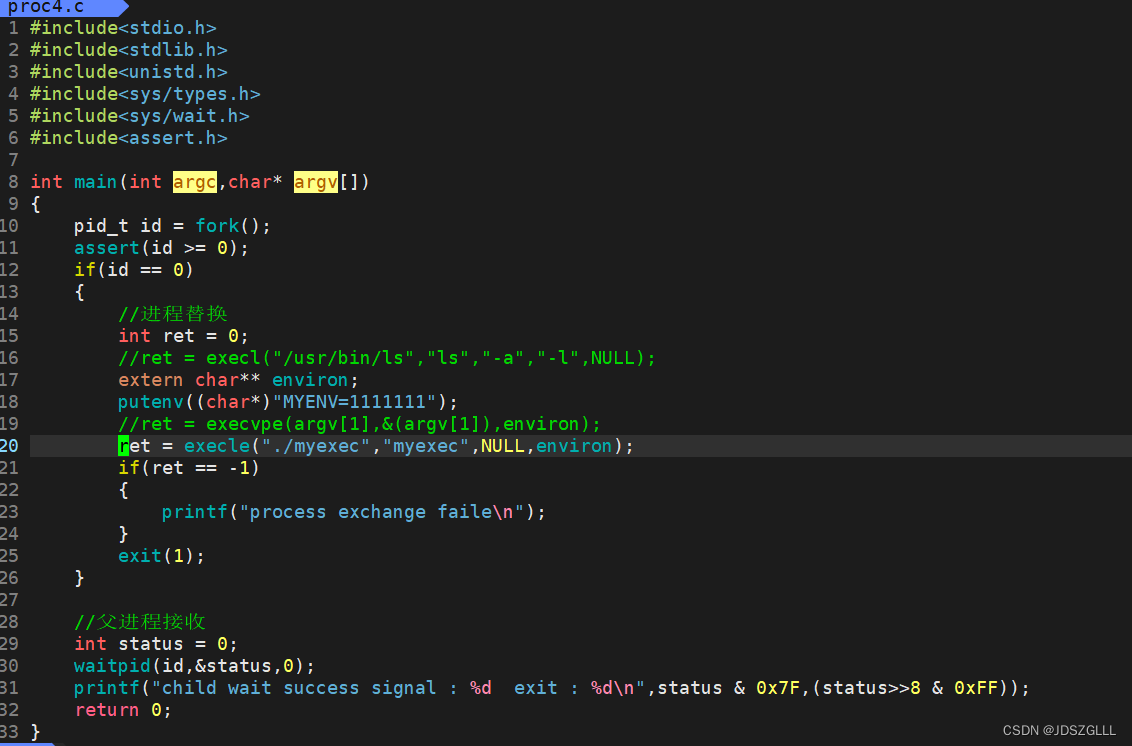Click the #include<stdio.h> line
1132x746 pixels.
coord(123,28)
